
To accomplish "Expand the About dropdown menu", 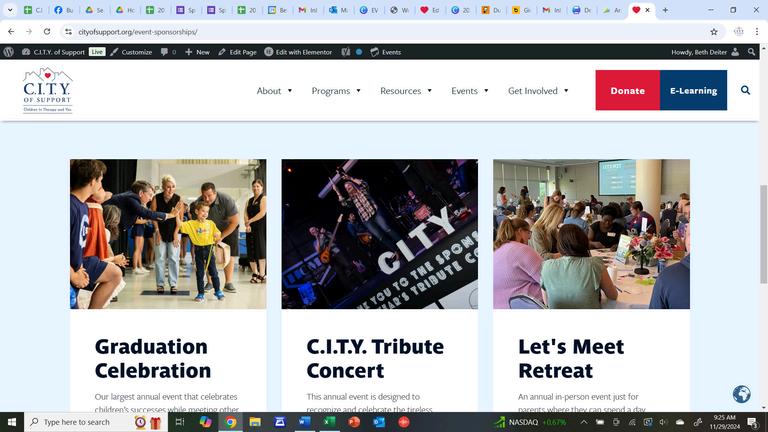I will click(x=274, y=91).
